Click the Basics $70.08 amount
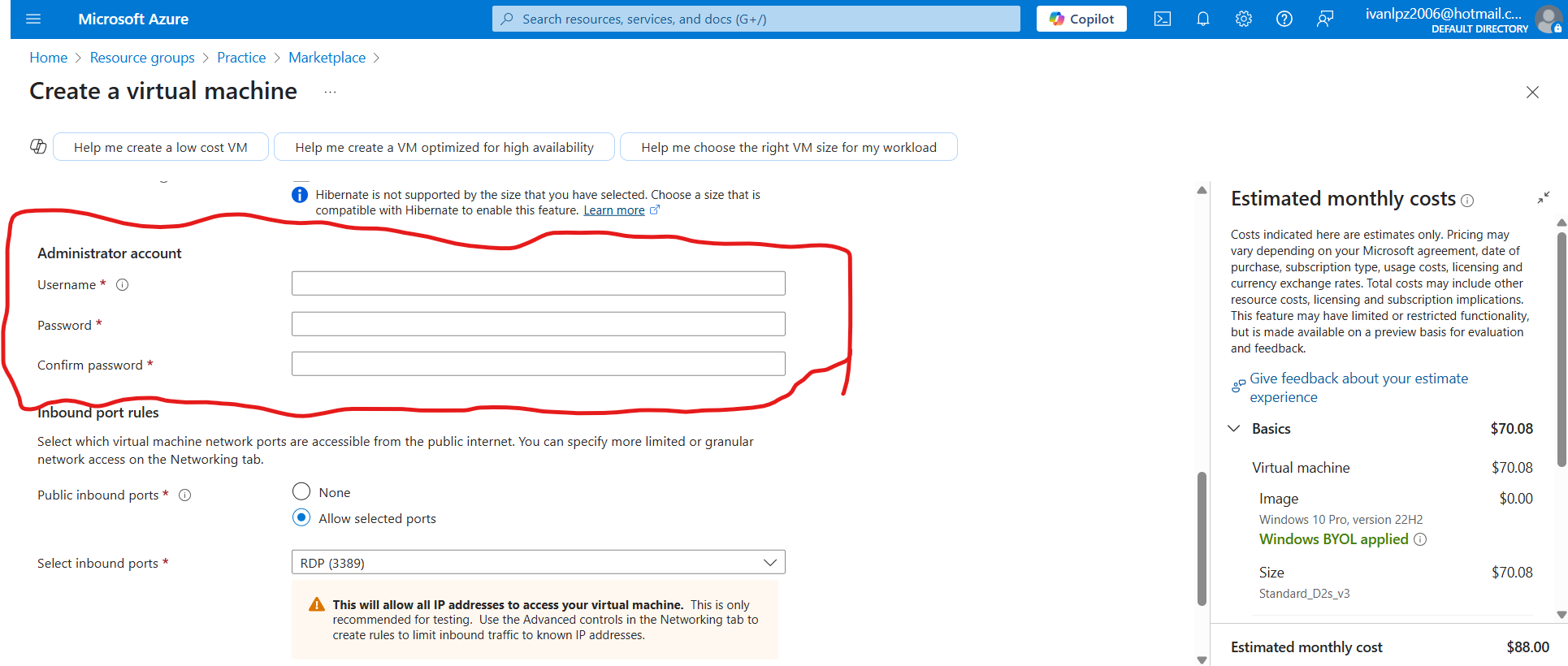The image size is (1568, 666). [1511, 429]
